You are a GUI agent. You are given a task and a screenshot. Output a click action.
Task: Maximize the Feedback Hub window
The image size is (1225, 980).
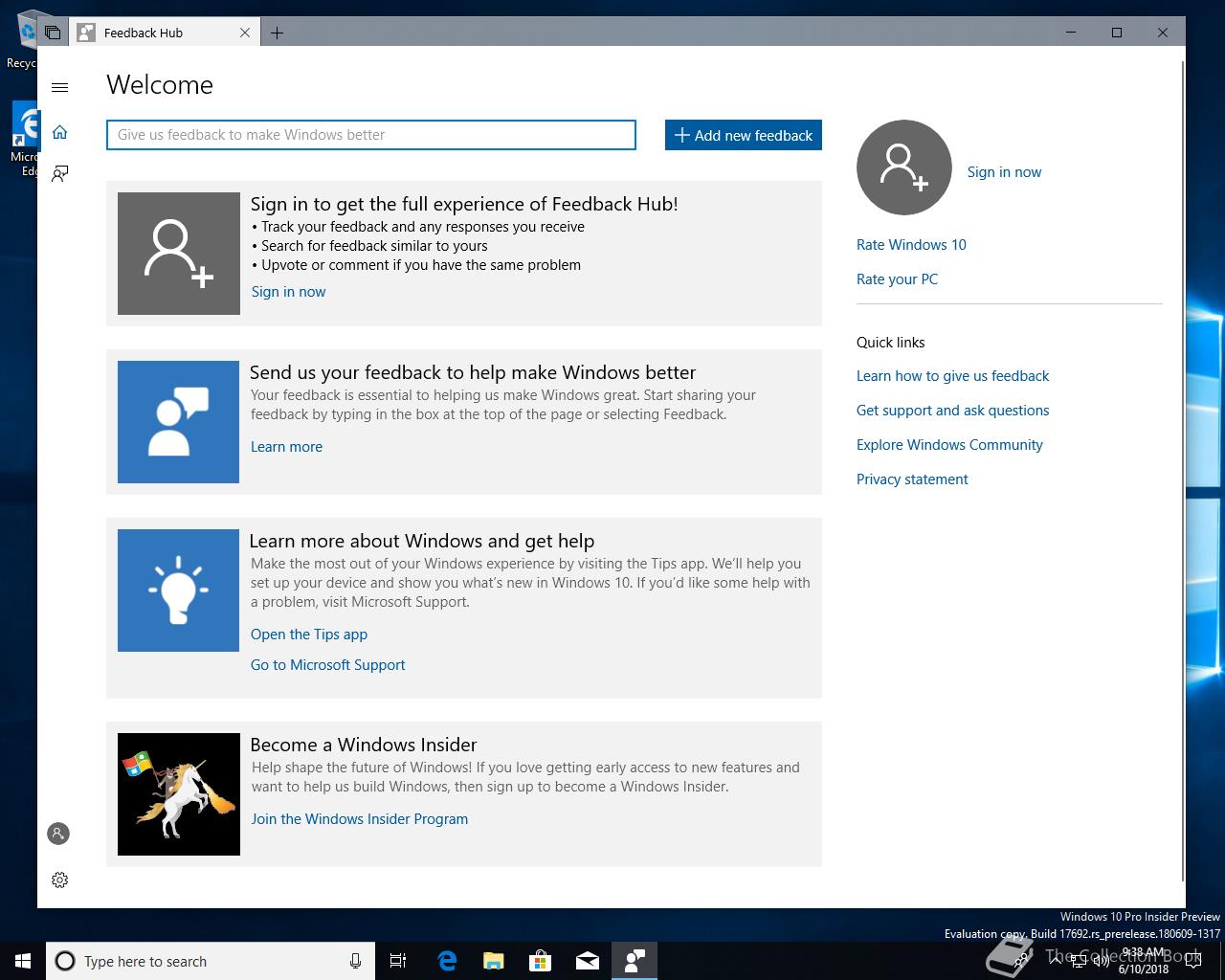(1117, 33)
